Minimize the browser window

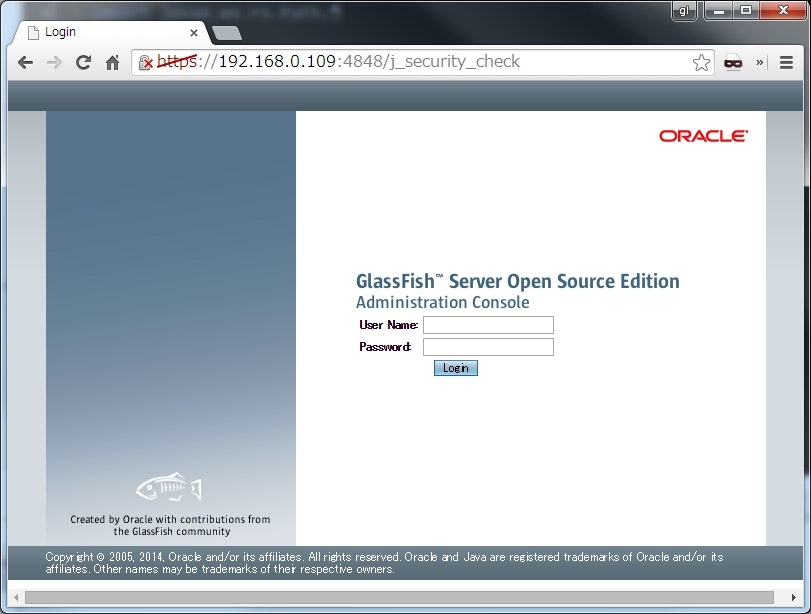tap(718, 10)
